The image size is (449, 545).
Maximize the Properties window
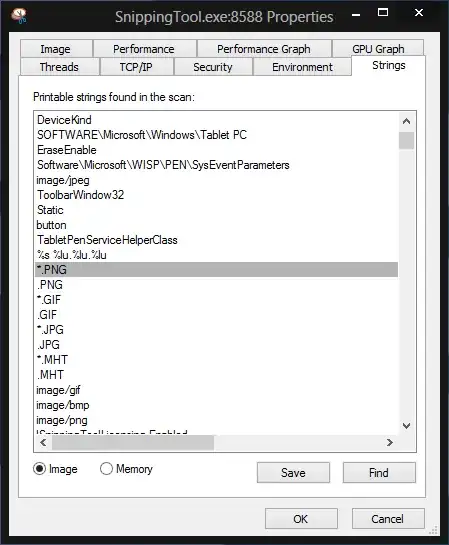tap(383, 13)
